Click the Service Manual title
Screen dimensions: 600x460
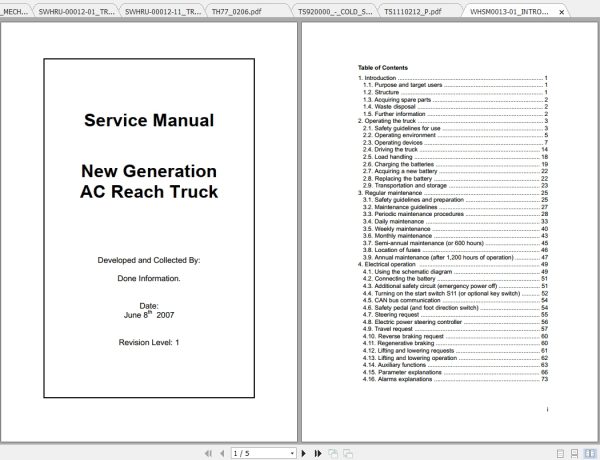(x=149, y=120)
